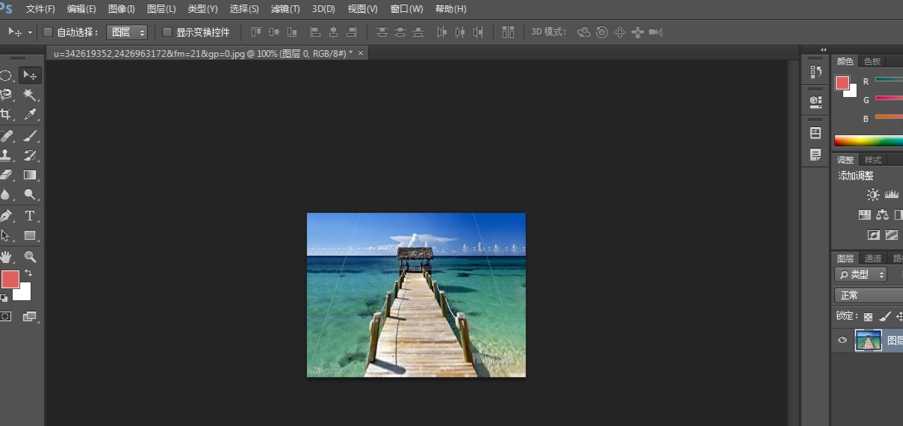Click the foreground color swatch in toolbar
This screenshot has height=426, width=903.
(9, 279)
